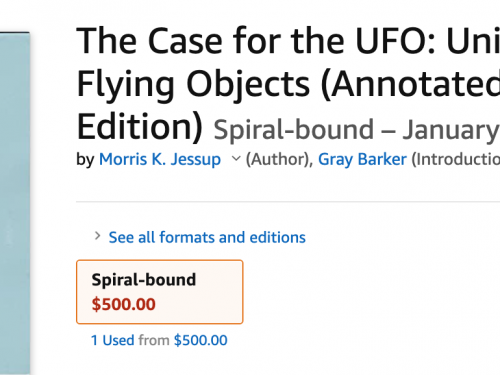The height and width of the screenshot is (375, 500).
Task: Expand the arrow before See all formats
Action: 97,236
